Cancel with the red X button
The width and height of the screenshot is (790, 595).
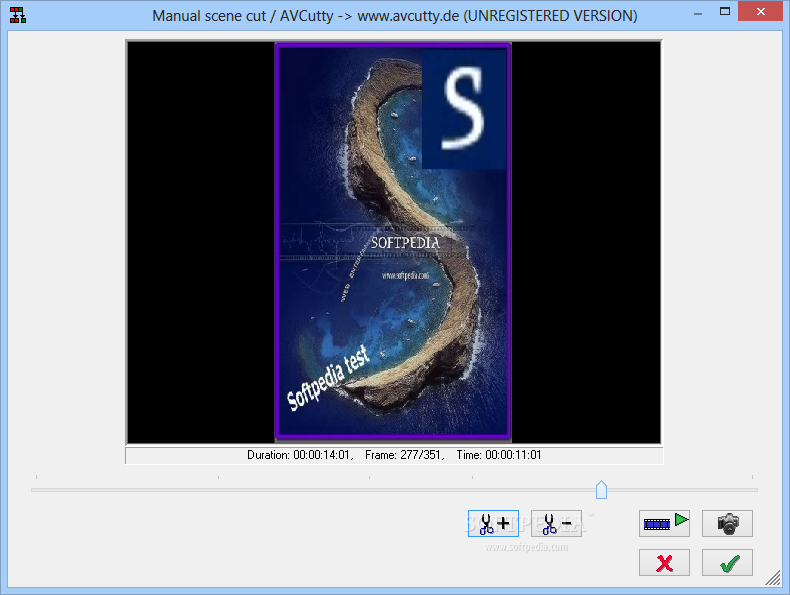pyautogui.click(x=665, y=563)
